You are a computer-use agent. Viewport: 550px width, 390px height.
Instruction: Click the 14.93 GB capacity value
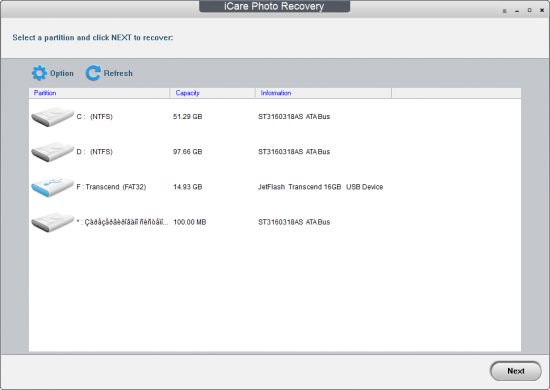(188, 187)
